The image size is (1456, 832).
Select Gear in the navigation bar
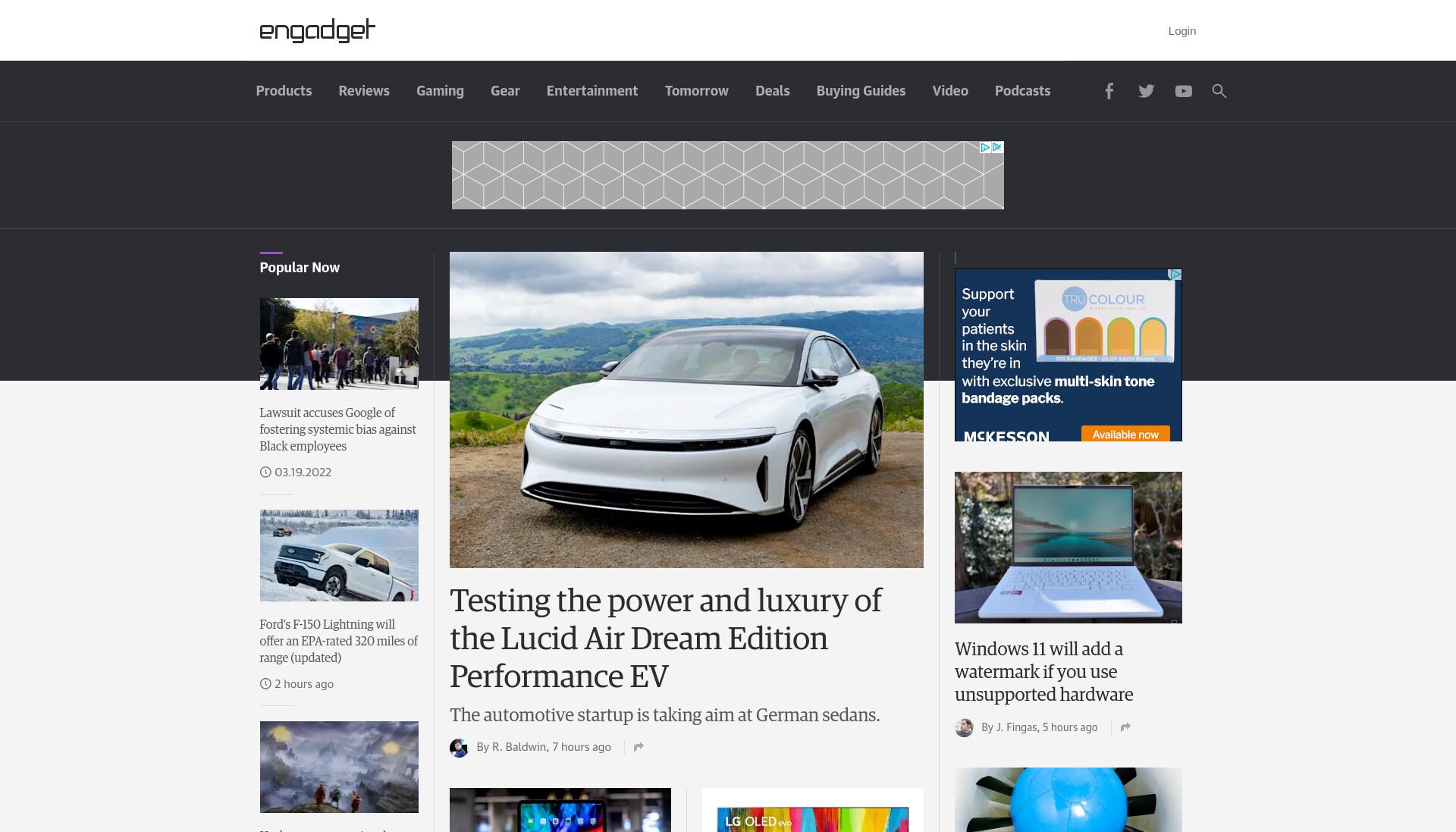(x=505, y=91)
